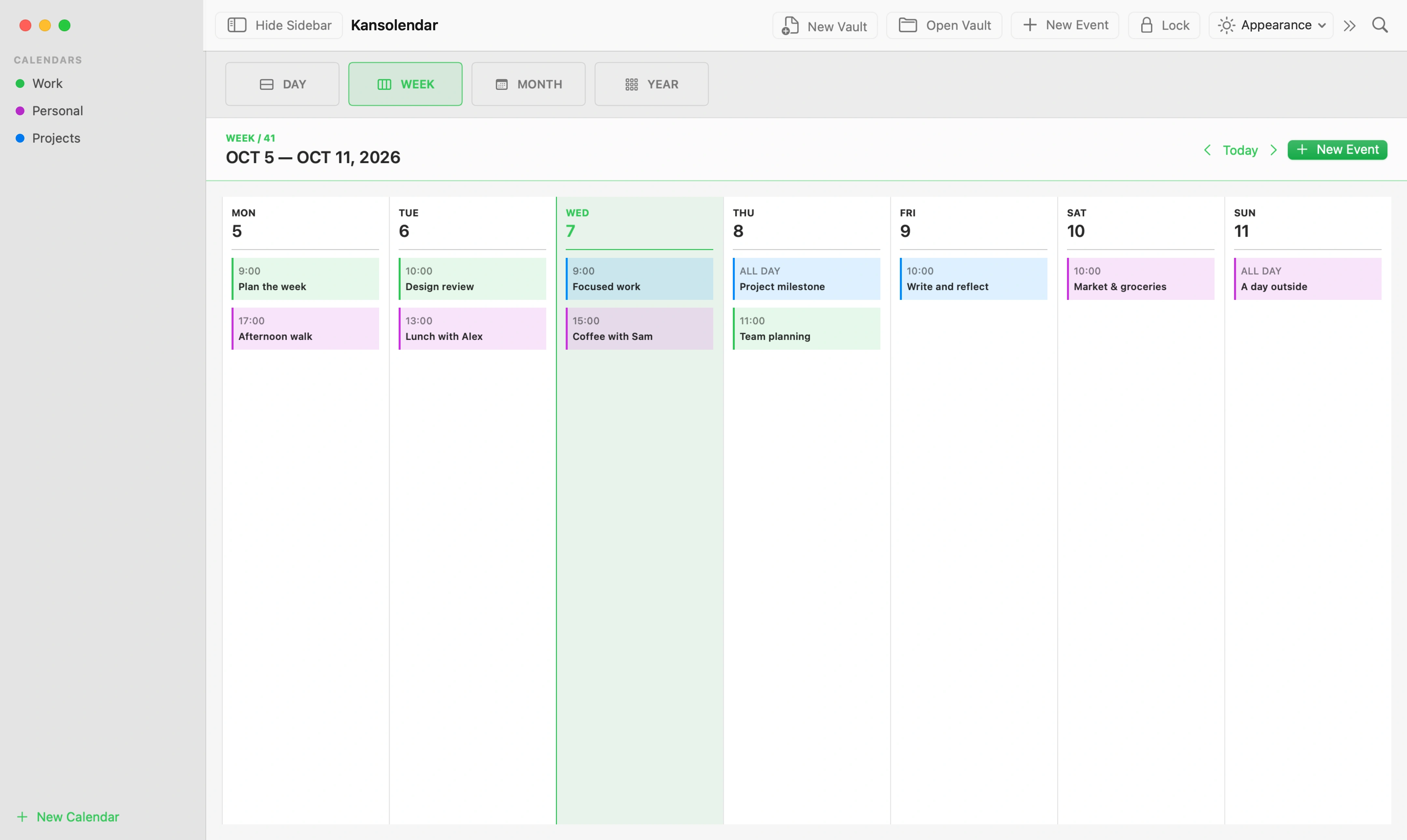Open the Plan the week event
Image resolution: width=1407 pixels, height=840 pixels.
pos(305,278)
